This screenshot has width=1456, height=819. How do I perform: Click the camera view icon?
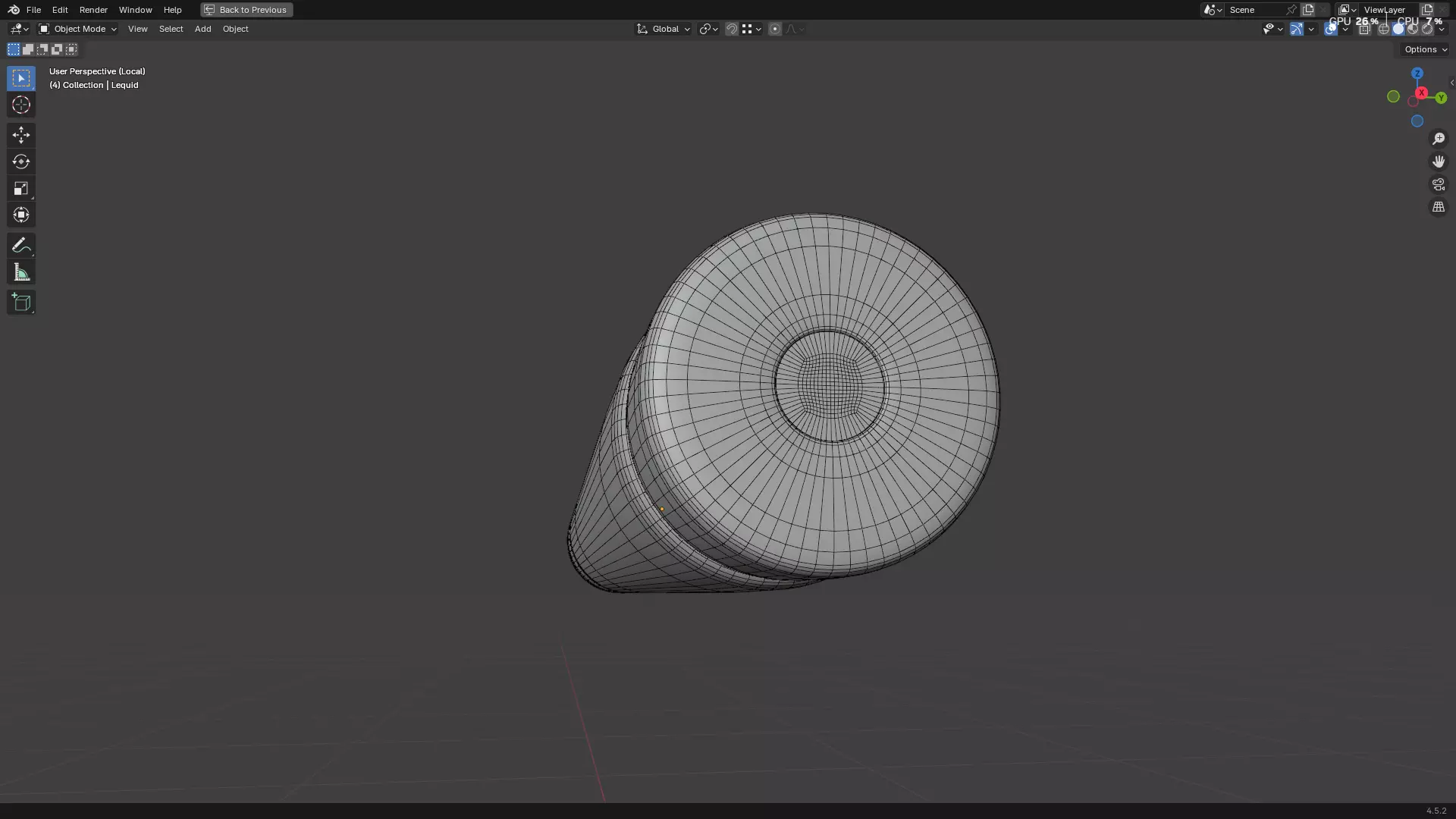click(1438, 184)
